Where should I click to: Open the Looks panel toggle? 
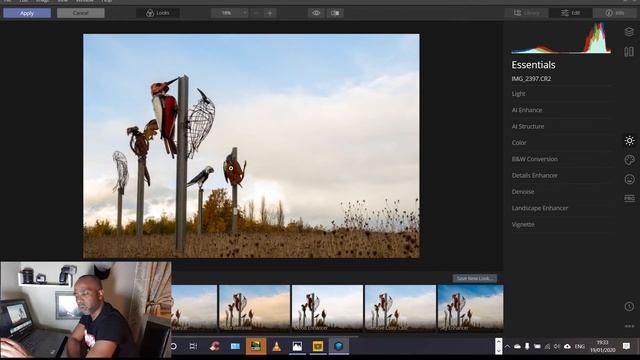158,13
